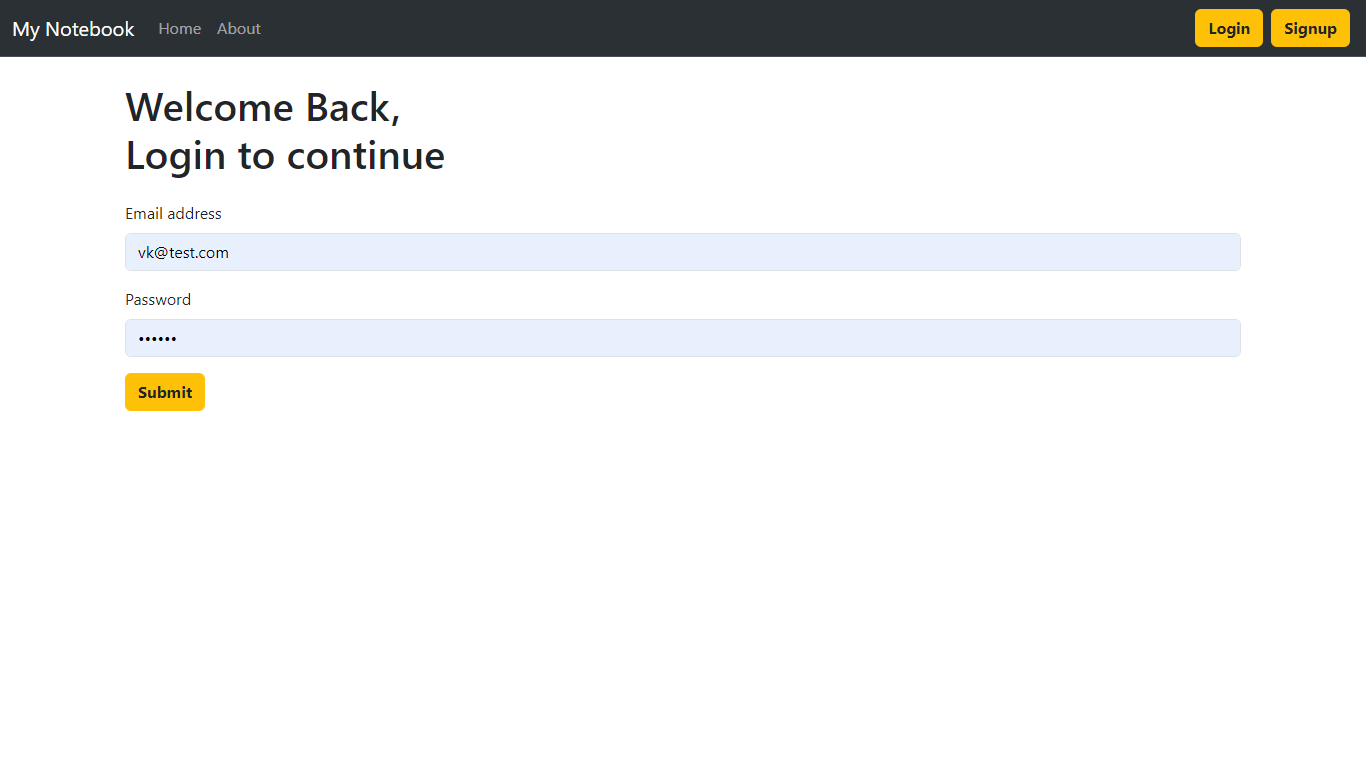Image resolution: width=1366 pixels, height=768 pixels.
Task: Submit the login form
Action: coord(165,392)
